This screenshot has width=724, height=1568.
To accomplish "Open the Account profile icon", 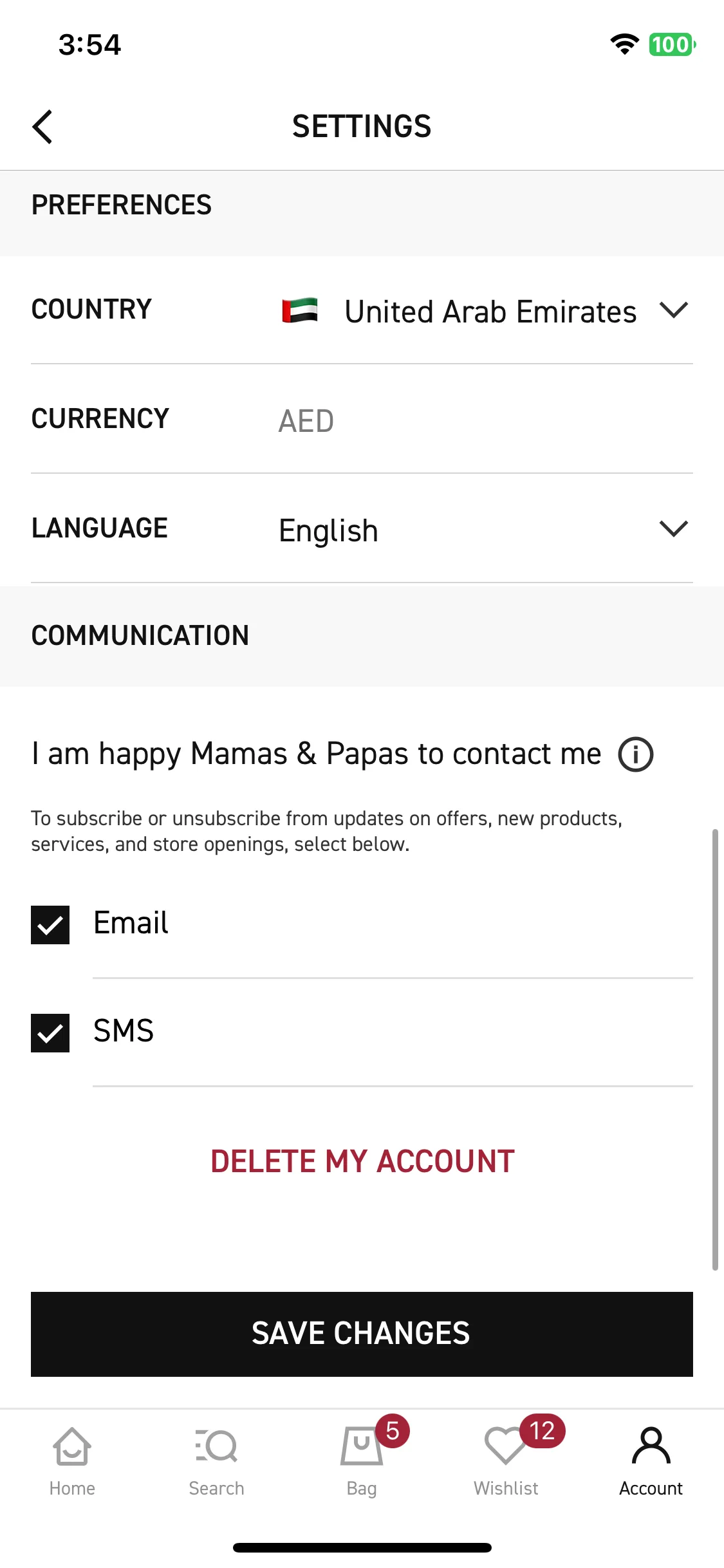I will (x=651, y=1446).
